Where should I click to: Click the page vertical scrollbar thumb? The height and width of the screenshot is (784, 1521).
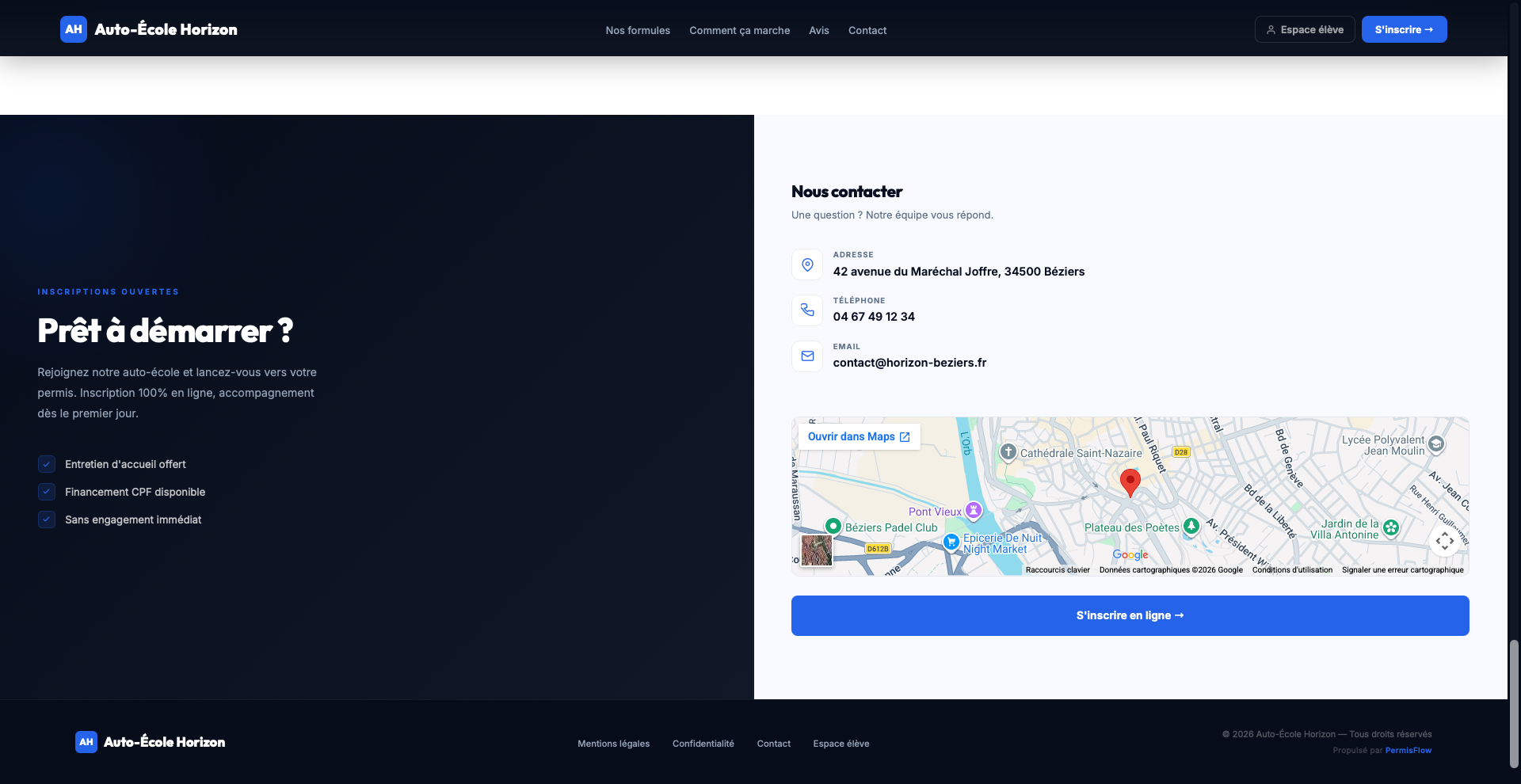pyautogui.click(x=1514, y=703)
